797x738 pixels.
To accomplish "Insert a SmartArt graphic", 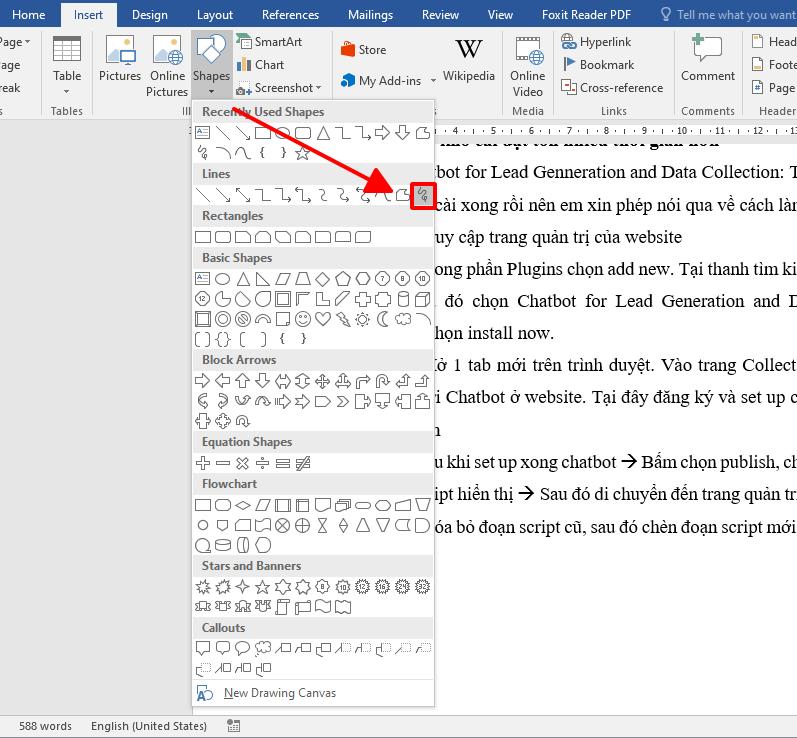I will [x=270, y=42].
